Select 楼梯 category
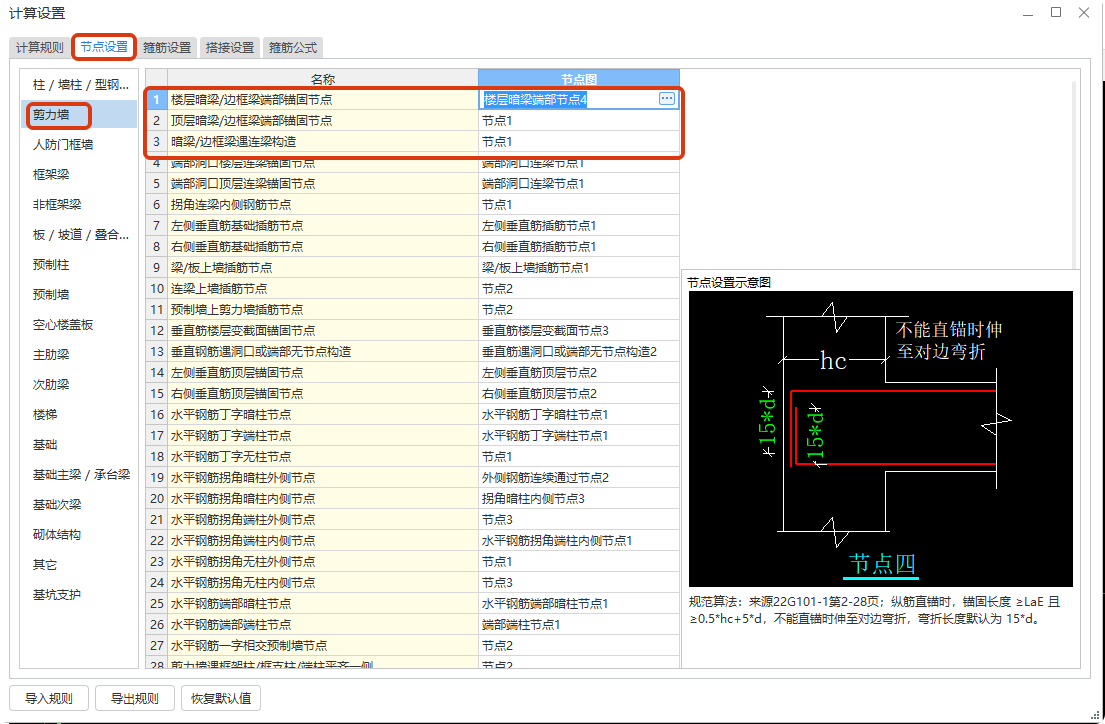 [x=80, y=415]
